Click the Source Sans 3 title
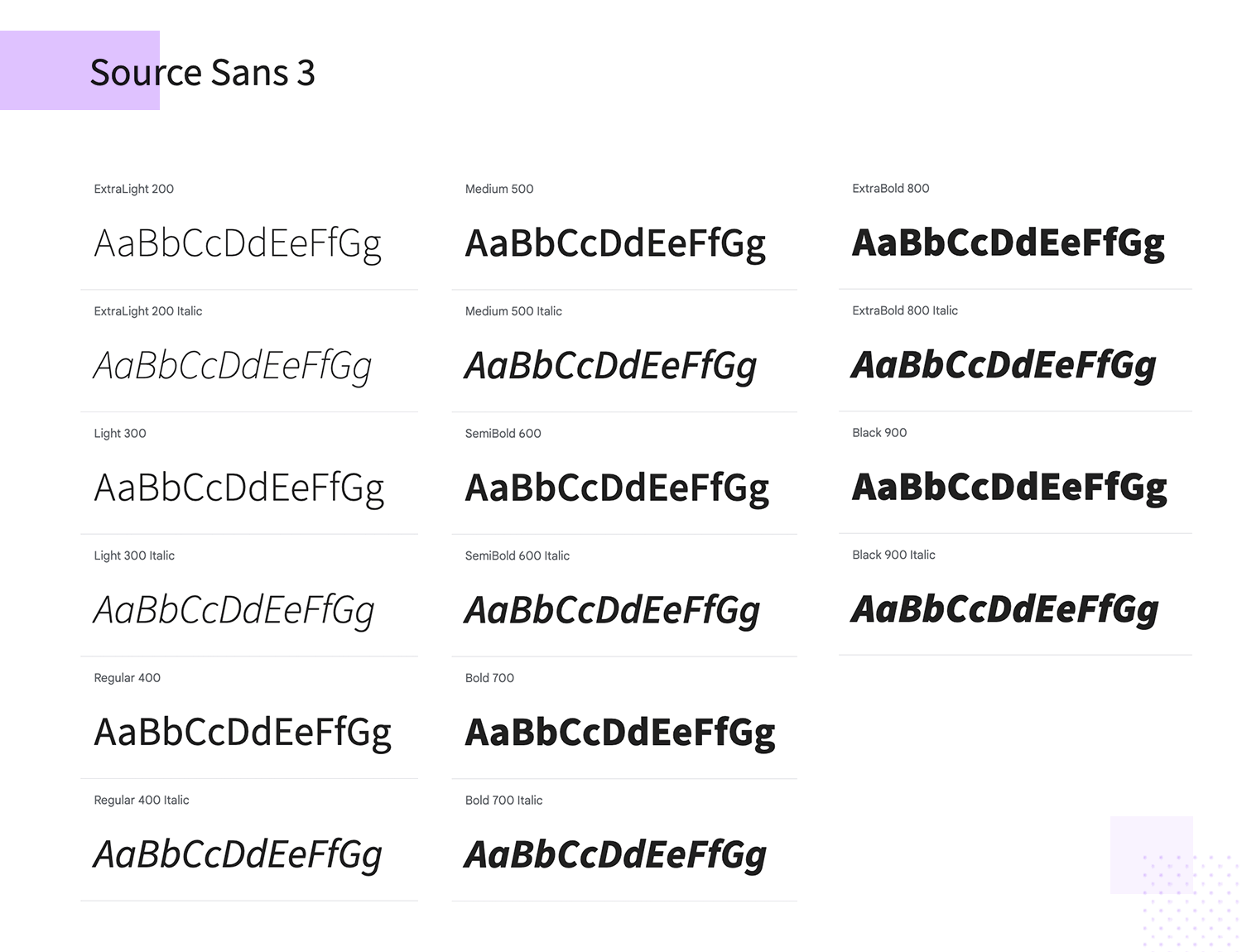 point(202,73)
